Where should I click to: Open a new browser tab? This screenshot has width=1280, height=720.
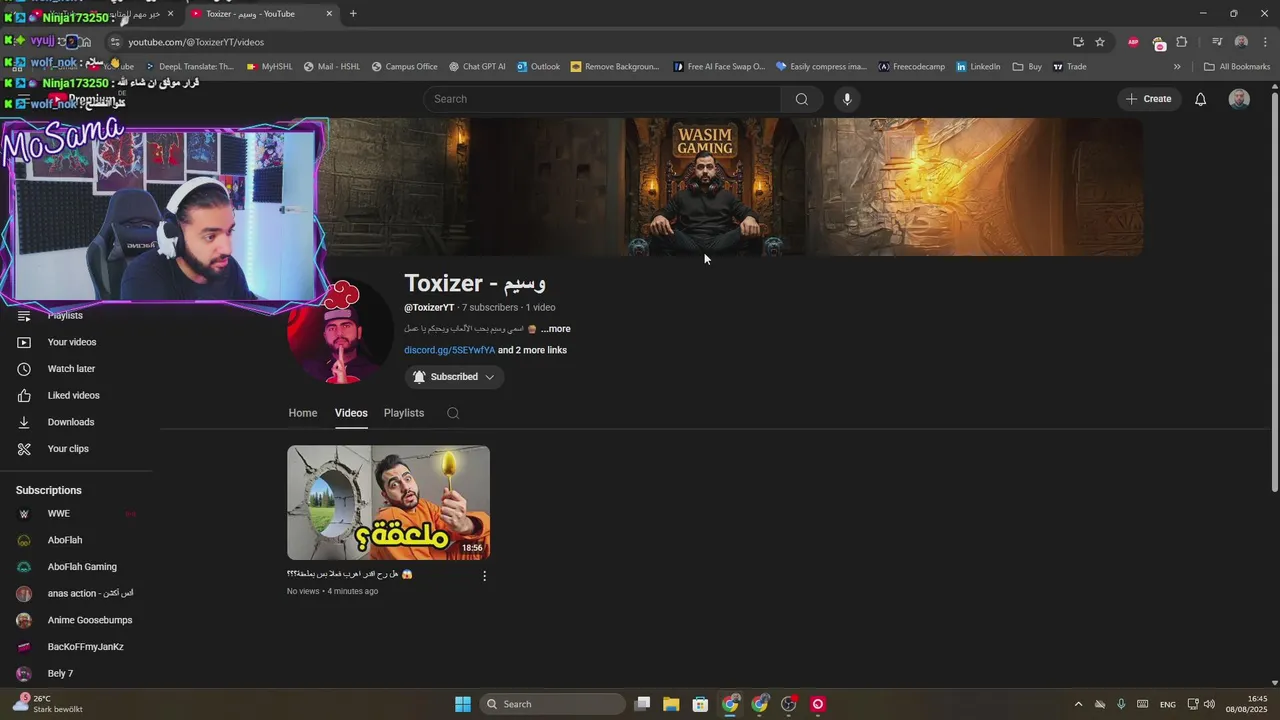tap(353, 14)
